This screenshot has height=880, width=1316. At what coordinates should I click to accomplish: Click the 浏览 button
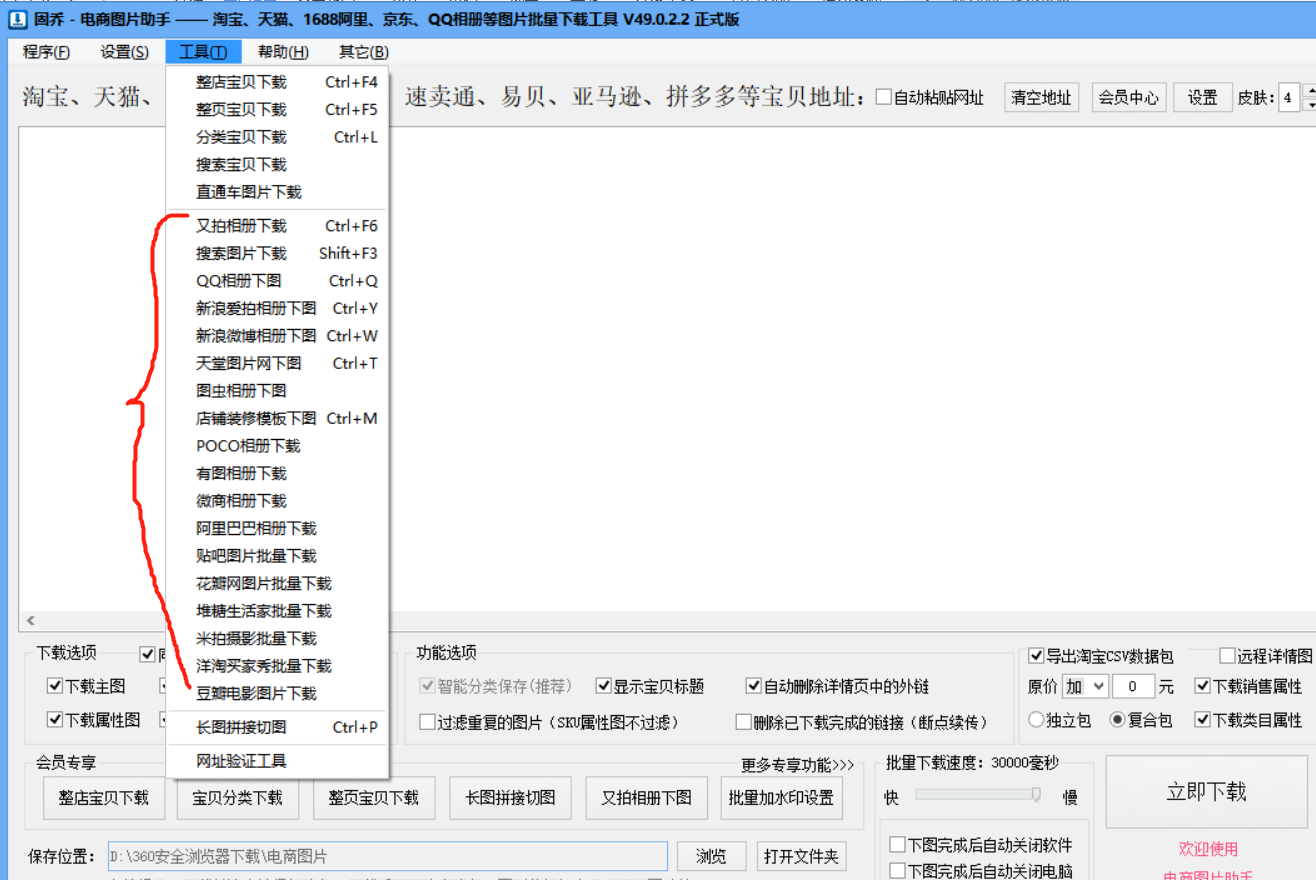[711, 856]
